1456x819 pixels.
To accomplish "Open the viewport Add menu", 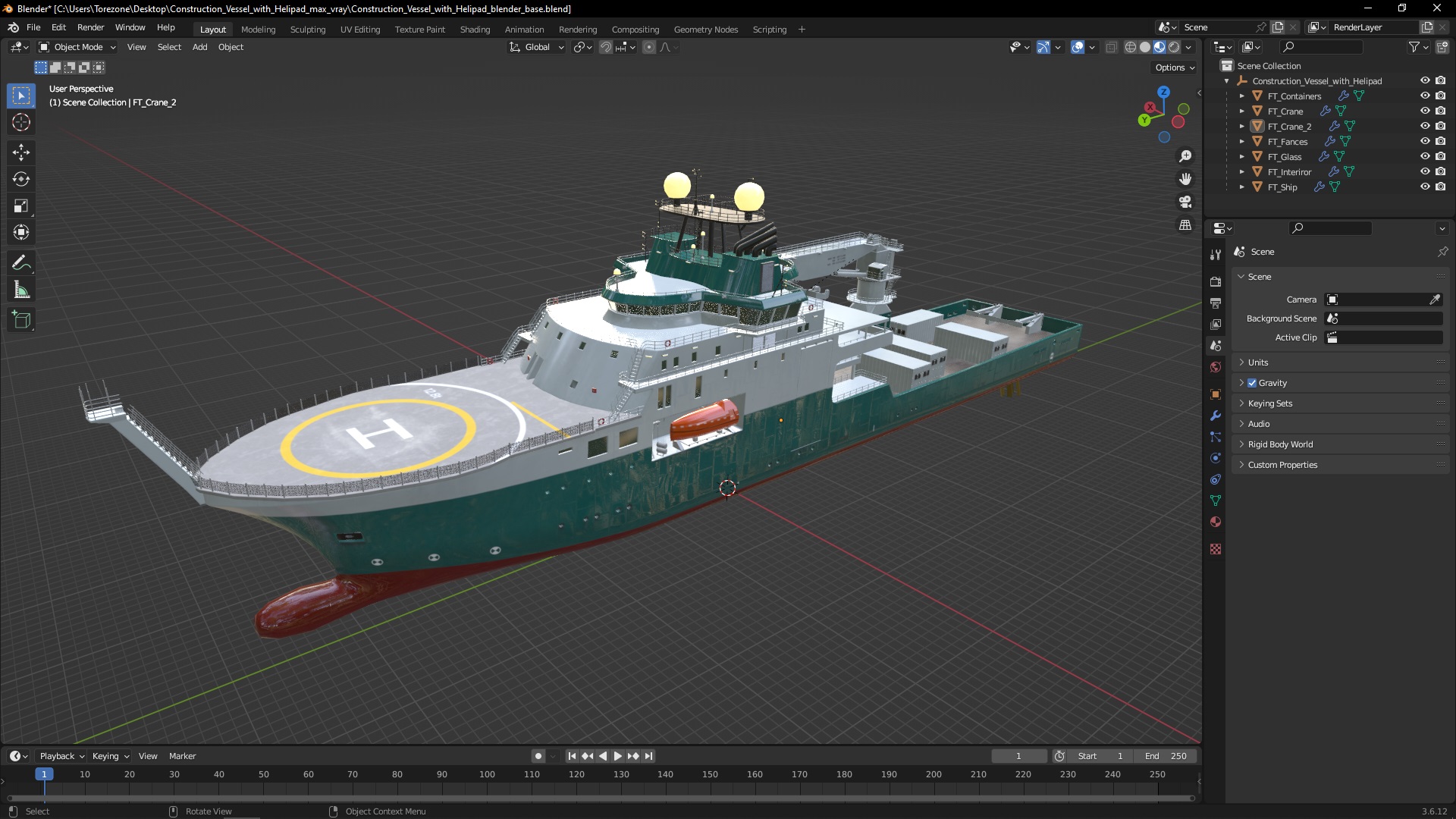I will 199,47.
